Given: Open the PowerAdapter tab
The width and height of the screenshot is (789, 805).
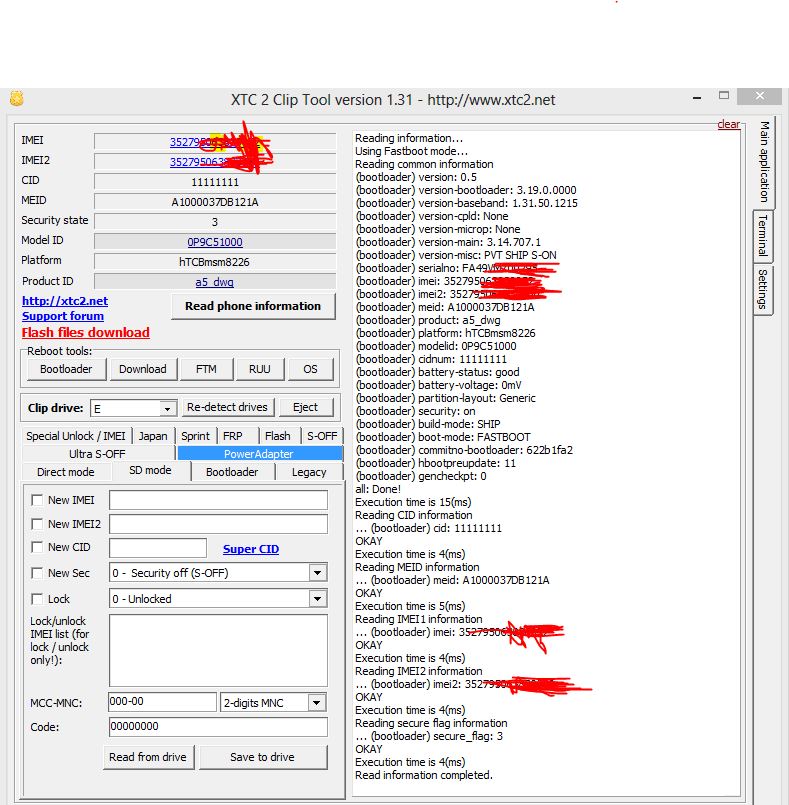Looking at the screenshot, I should [259, 454].
